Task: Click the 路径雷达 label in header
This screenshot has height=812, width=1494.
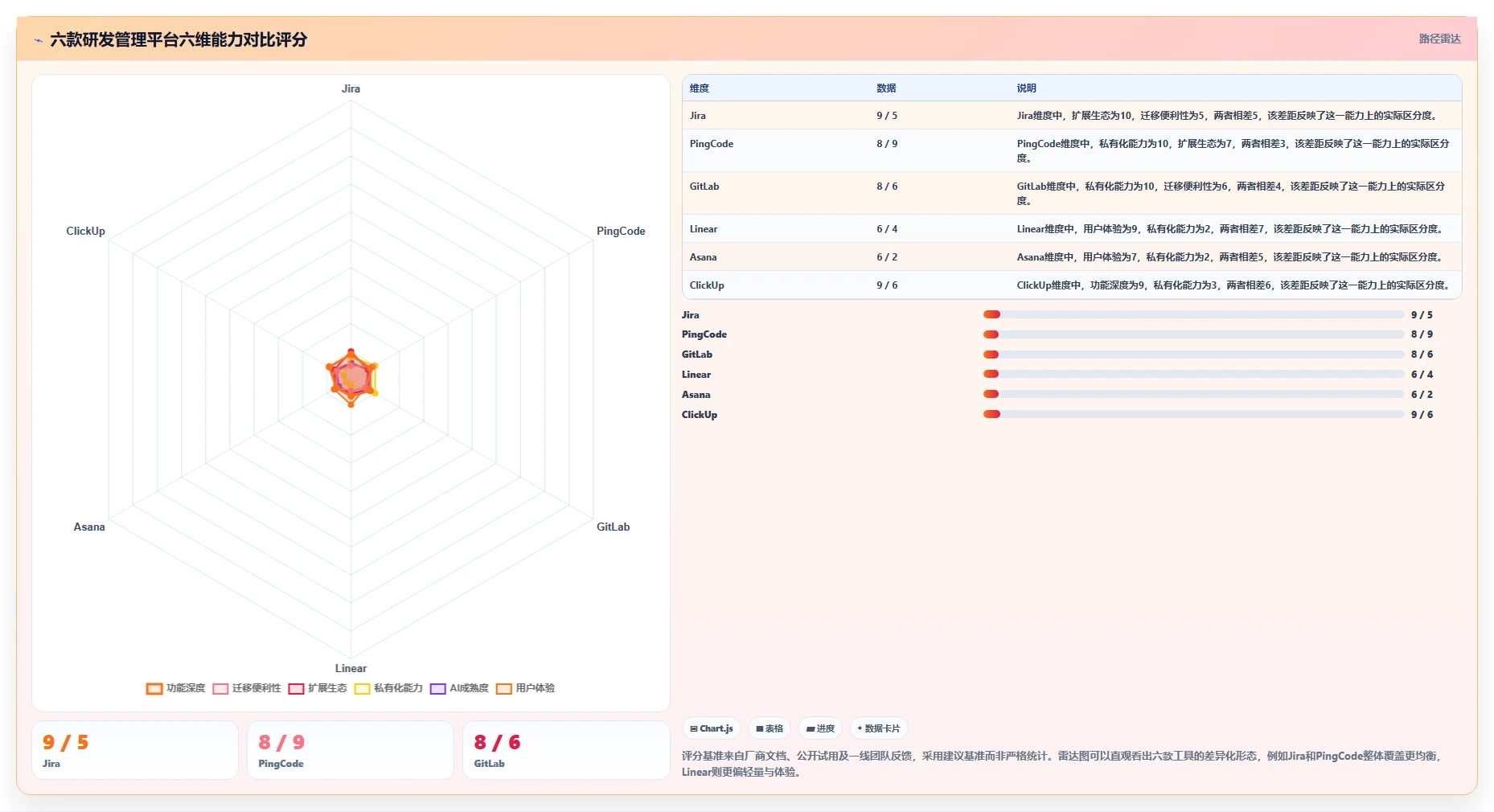Action: (x=1439, y=39)
